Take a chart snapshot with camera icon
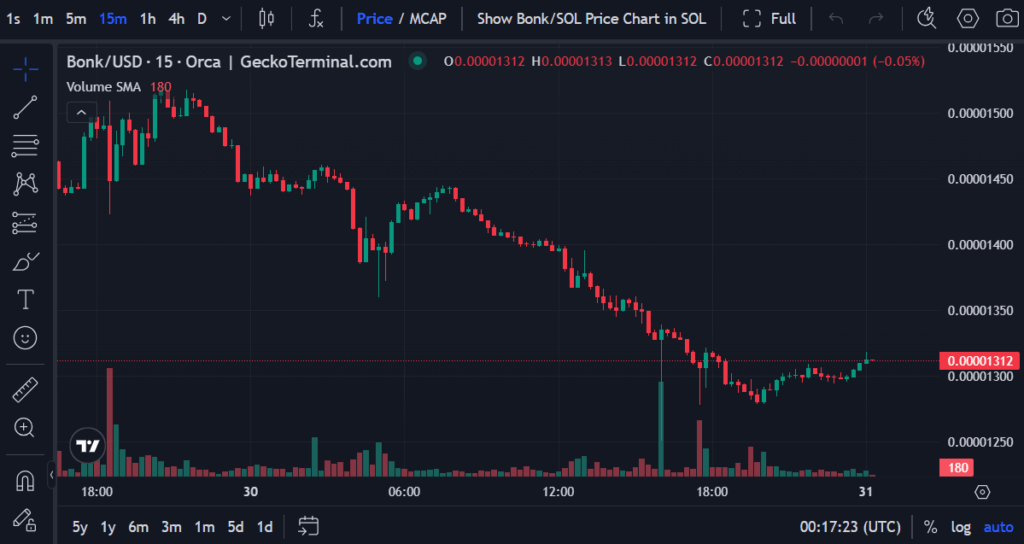 point(1006,18)
